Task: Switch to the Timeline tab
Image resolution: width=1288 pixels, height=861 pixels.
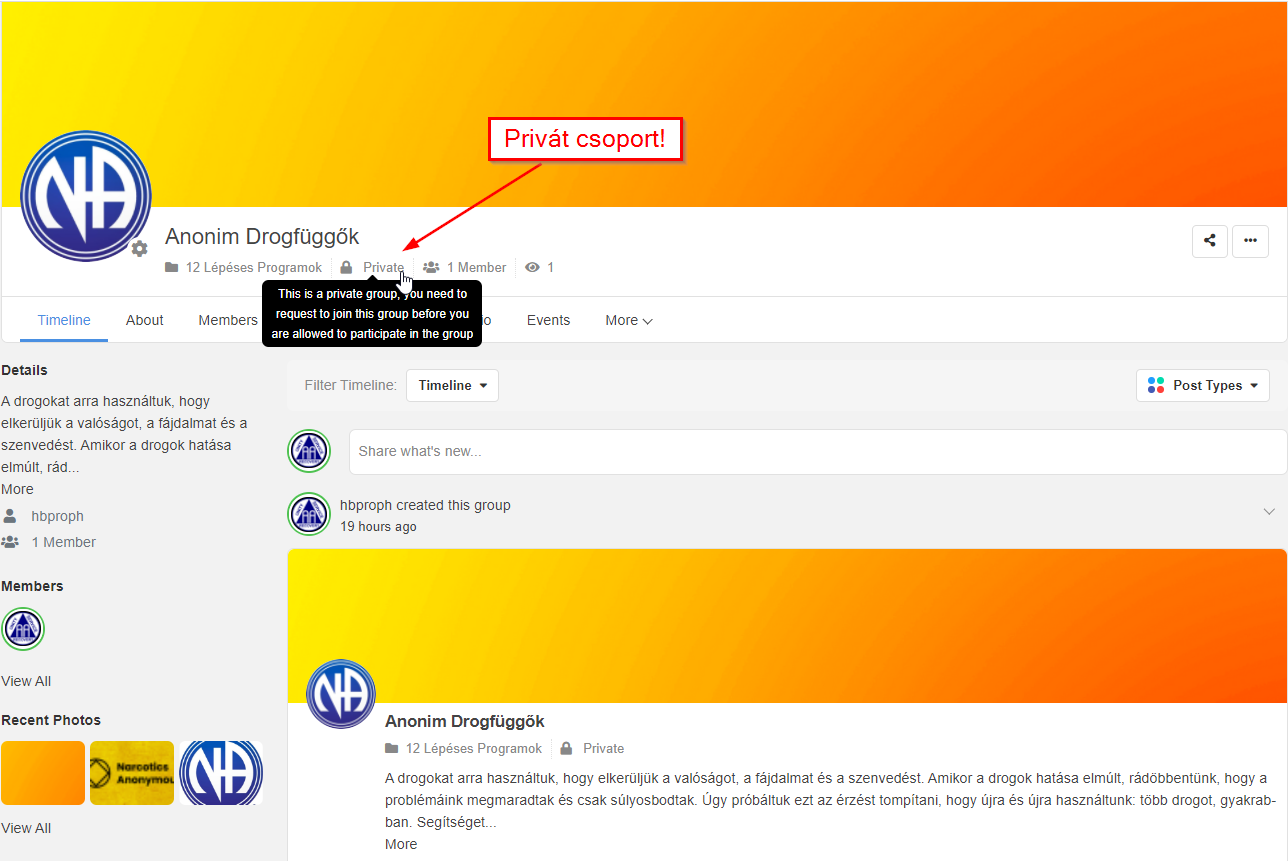Action: pyautogui.click(x=64, y=320)
